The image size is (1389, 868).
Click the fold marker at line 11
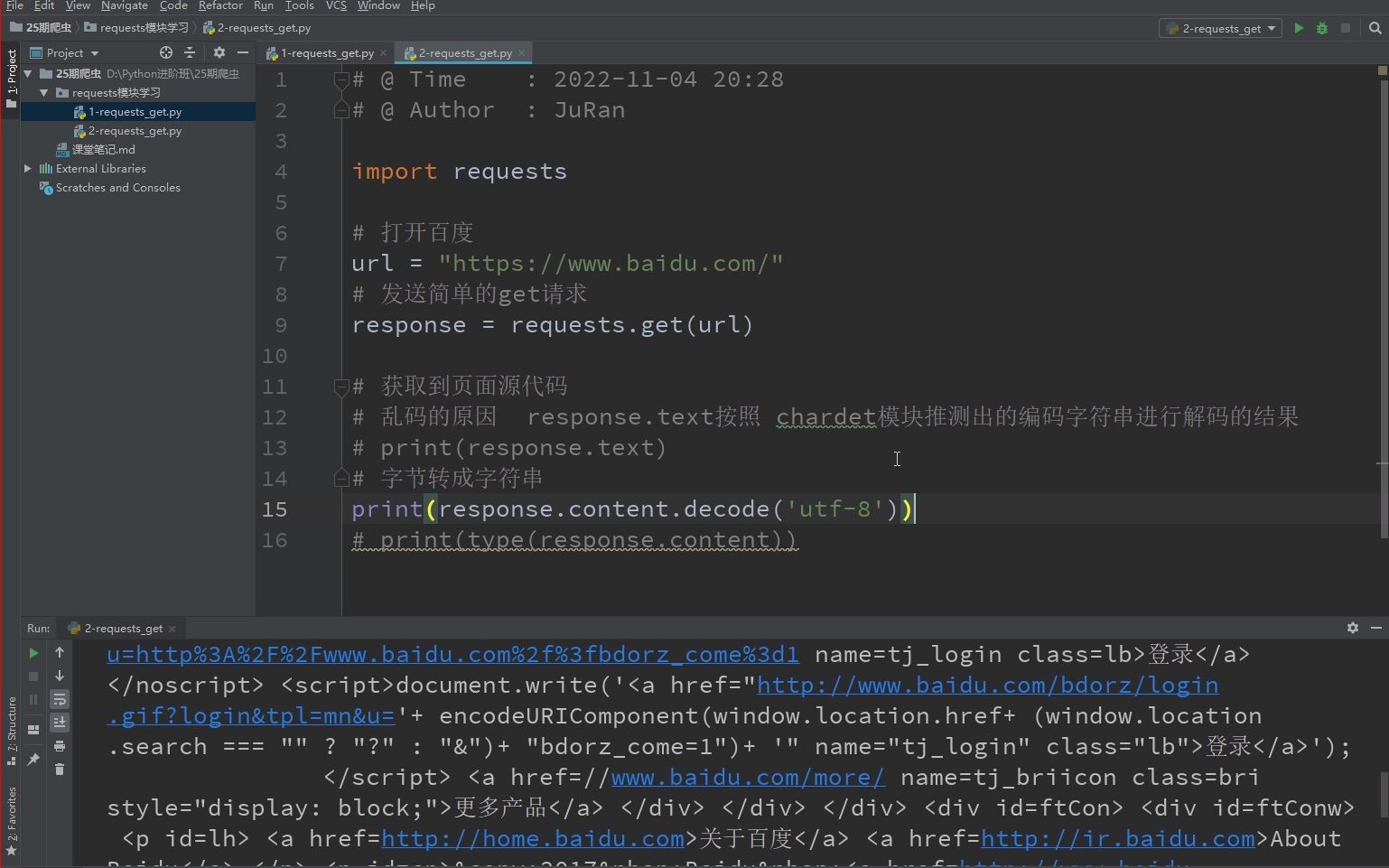(341, 387)
